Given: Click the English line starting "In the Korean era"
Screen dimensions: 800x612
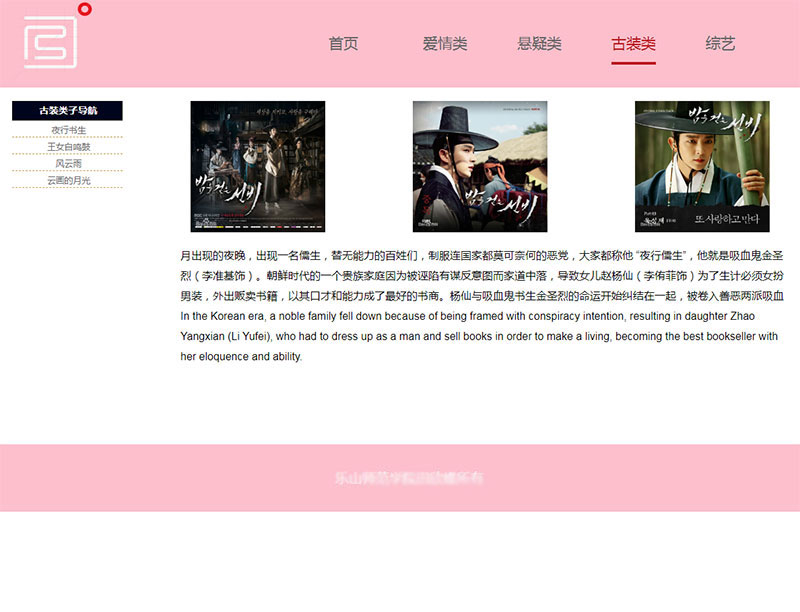Looking at the screenshot, I should tap(467, 316).
